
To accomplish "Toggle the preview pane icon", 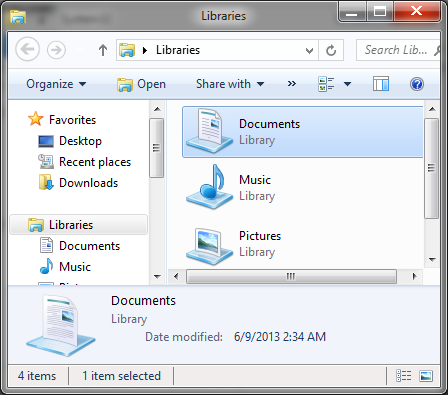I will pos(381,84).
